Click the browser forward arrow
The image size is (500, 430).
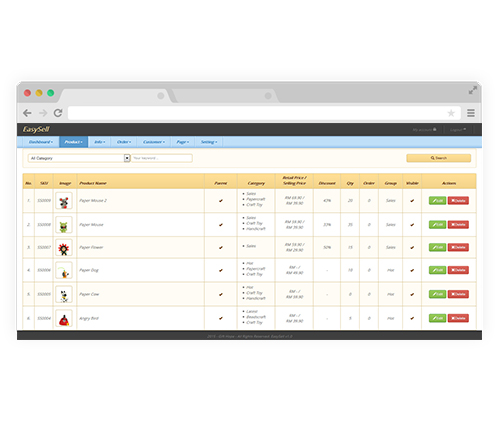tap(43, 113)
